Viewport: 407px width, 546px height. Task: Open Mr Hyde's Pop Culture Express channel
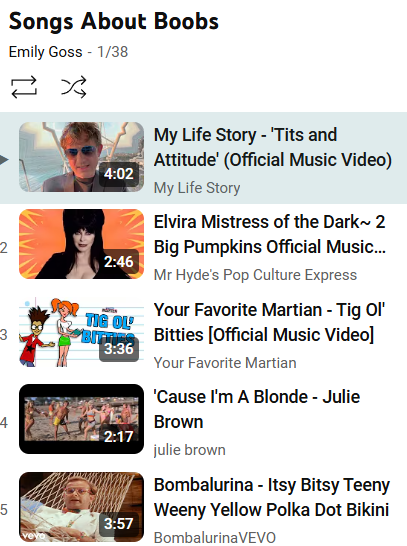point(256,275)
